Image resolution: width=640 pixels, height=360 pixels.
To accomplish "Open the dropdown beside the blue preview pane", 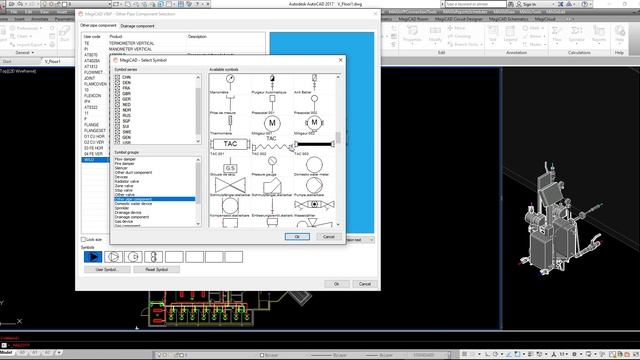I will (371, 240).
